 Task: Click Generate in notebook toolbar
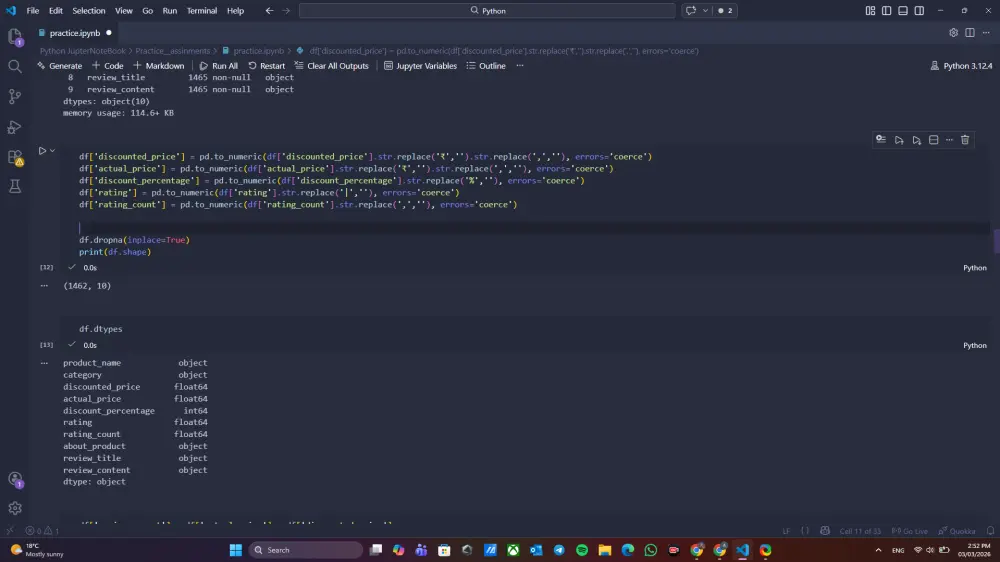[60, 66]
